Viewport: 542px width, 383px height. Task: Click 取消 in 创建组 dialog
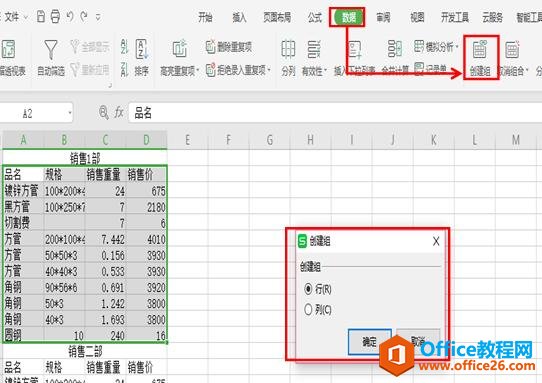pyautogui.click(x=418, y=342)
